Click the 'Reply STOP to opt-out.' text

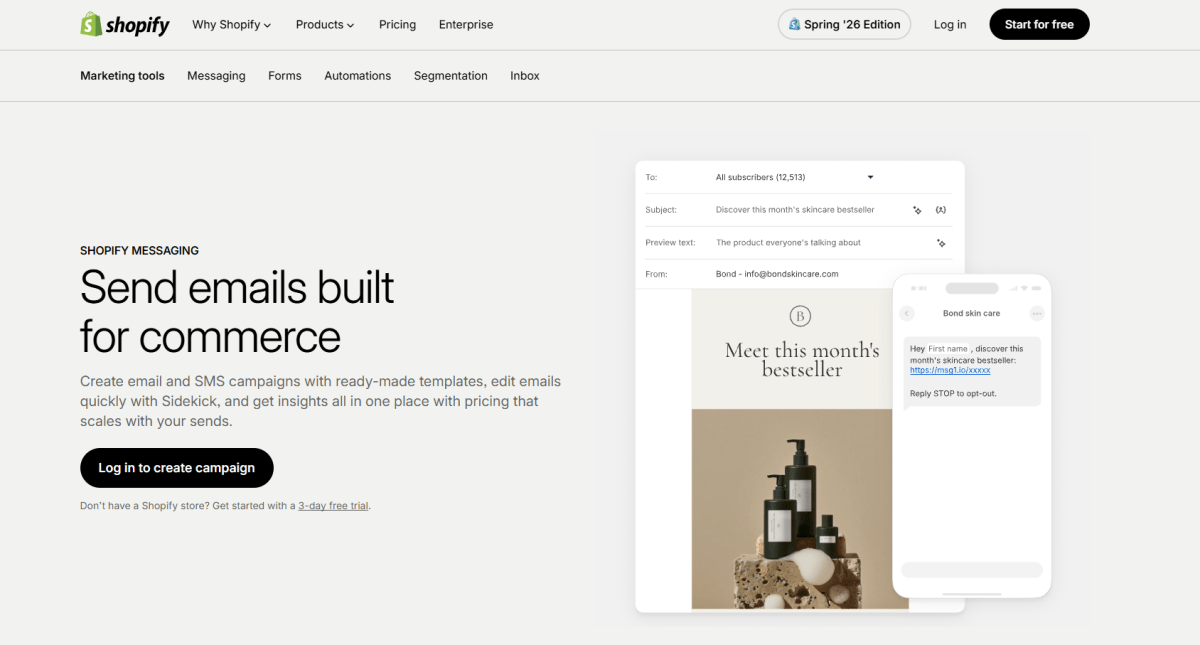(x=953, y=394)
